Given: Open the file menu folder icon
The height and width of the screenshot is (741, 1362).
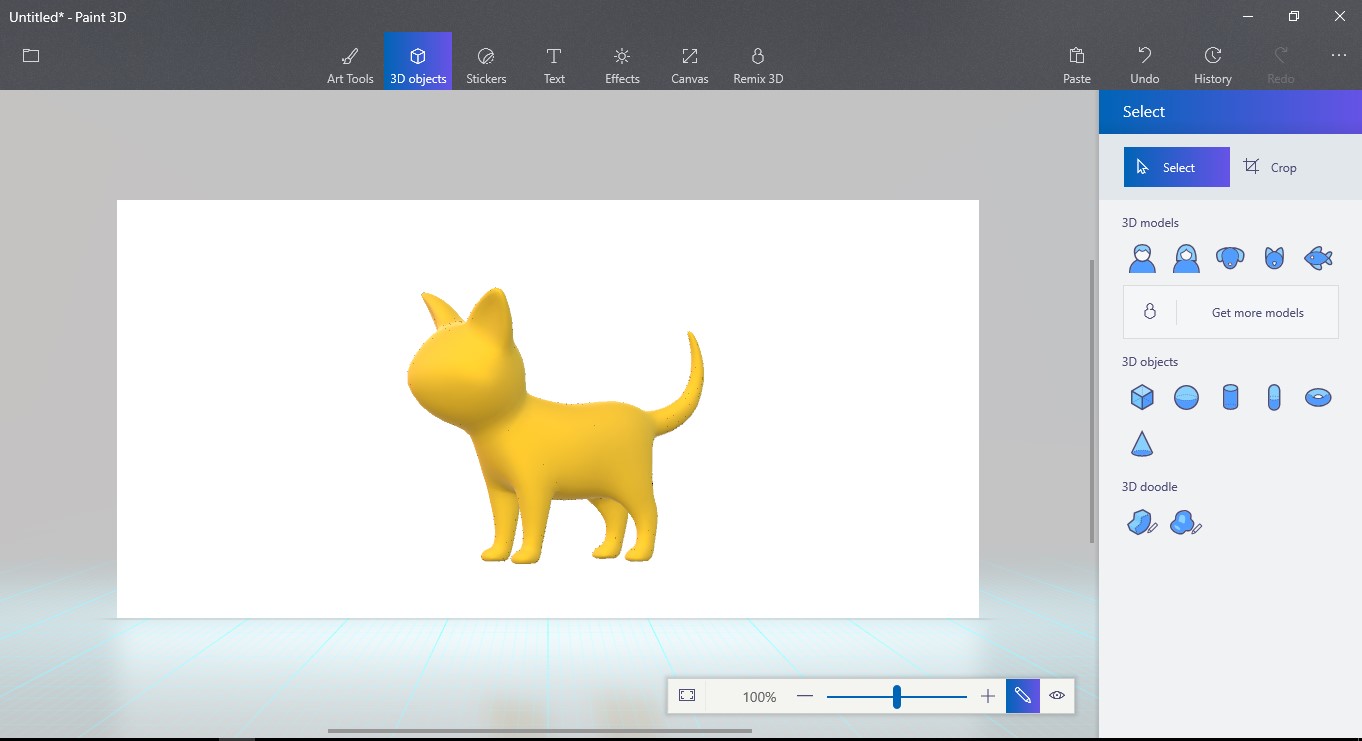Looking at the screenshot, I should pyautogui.click(x=30, y=56).
